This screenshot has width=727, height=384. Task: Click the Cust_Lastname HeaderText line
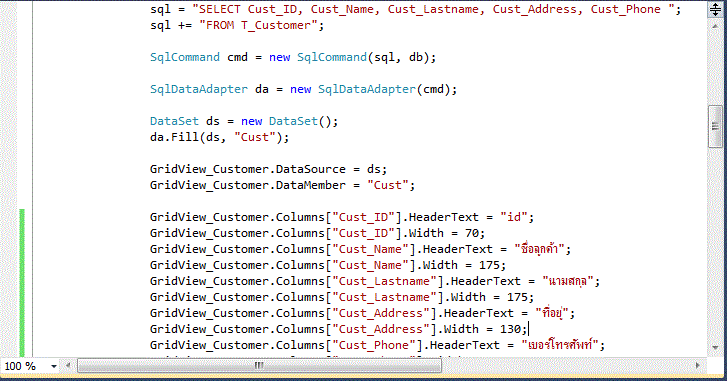click(x=375, y=282)
